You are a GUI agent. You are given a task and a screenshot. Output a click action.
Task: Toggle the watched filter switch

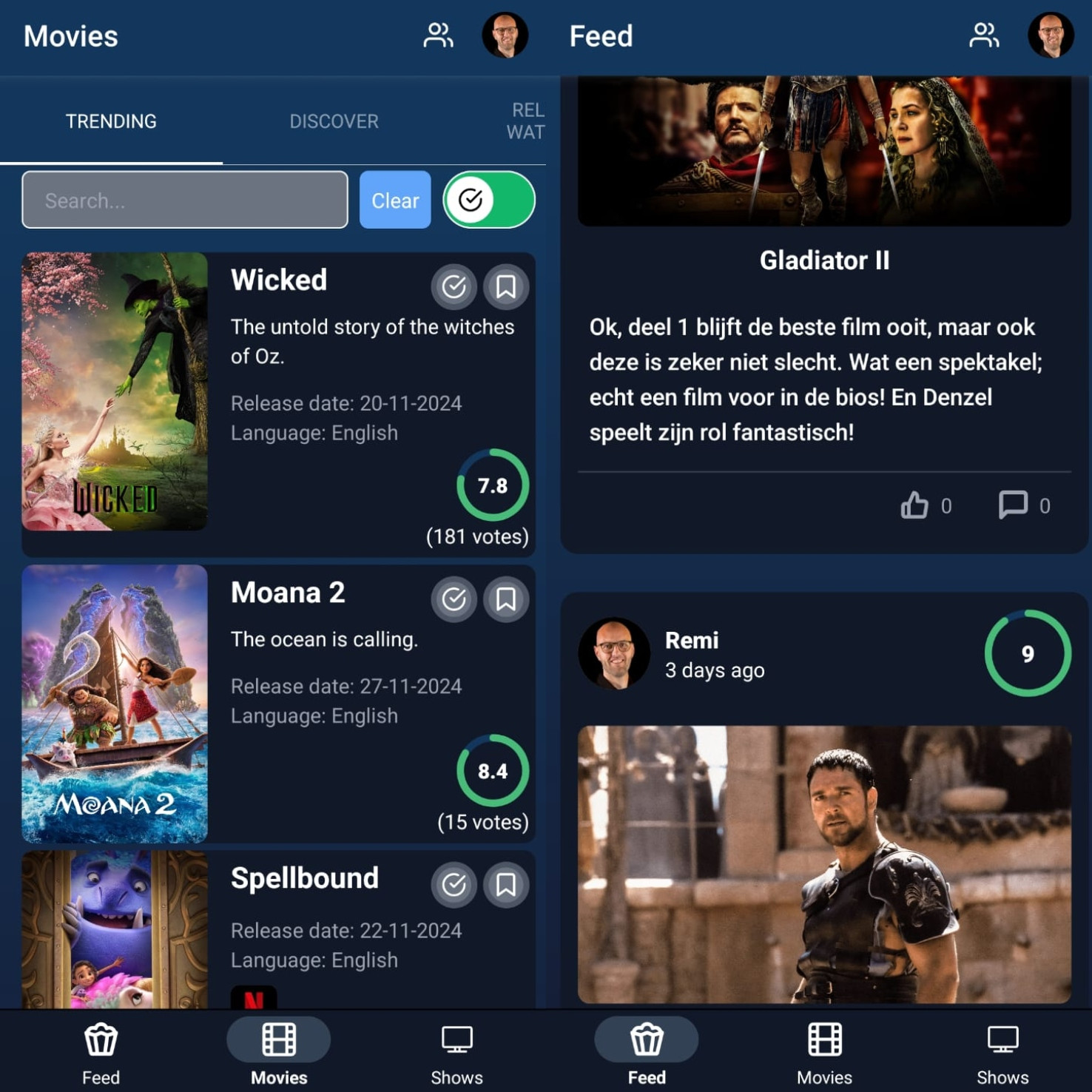click(x=489, y=200)
